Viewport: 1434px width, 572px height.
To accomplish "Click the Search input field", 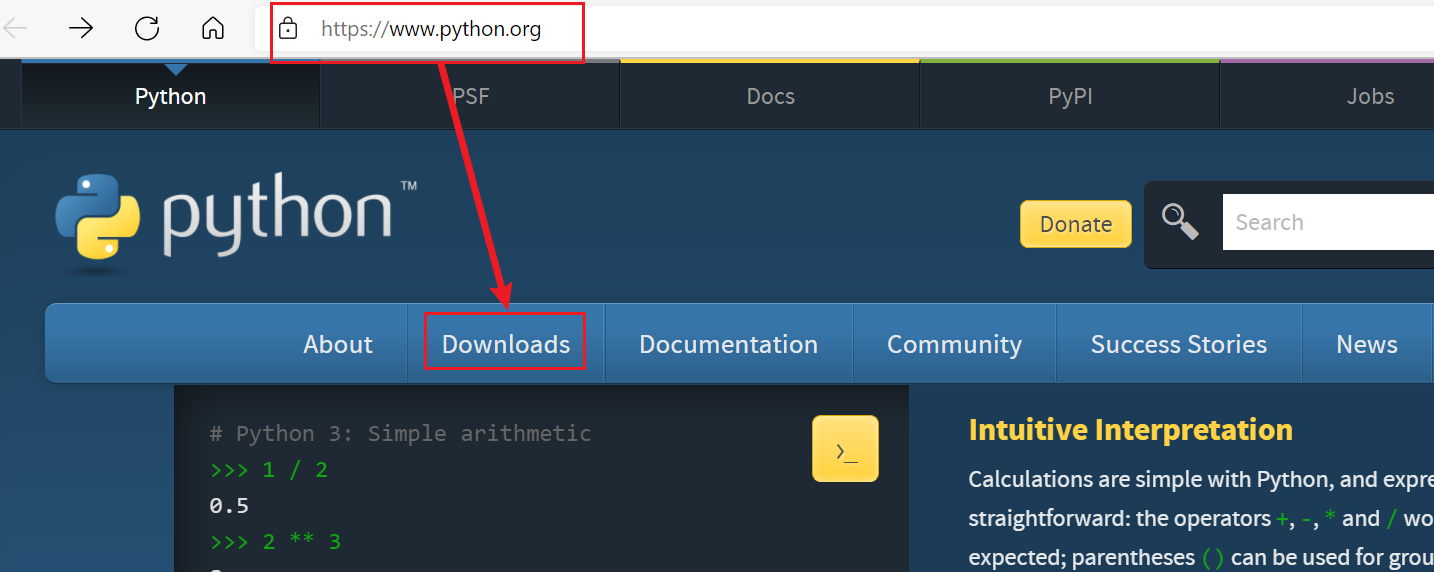I will pos(1328,222).
